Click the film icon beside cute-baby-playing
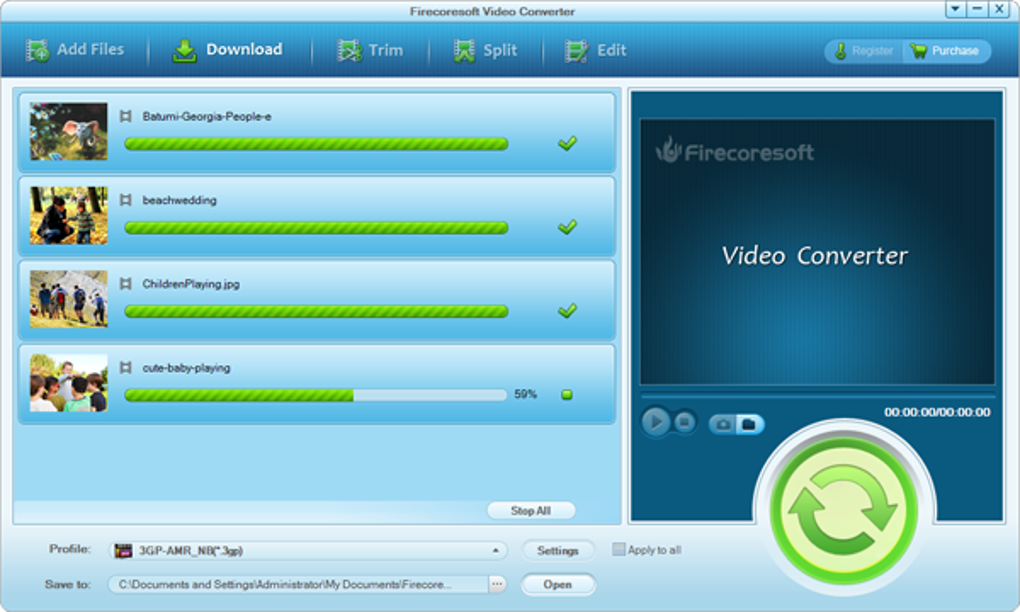 coord(126,368)
